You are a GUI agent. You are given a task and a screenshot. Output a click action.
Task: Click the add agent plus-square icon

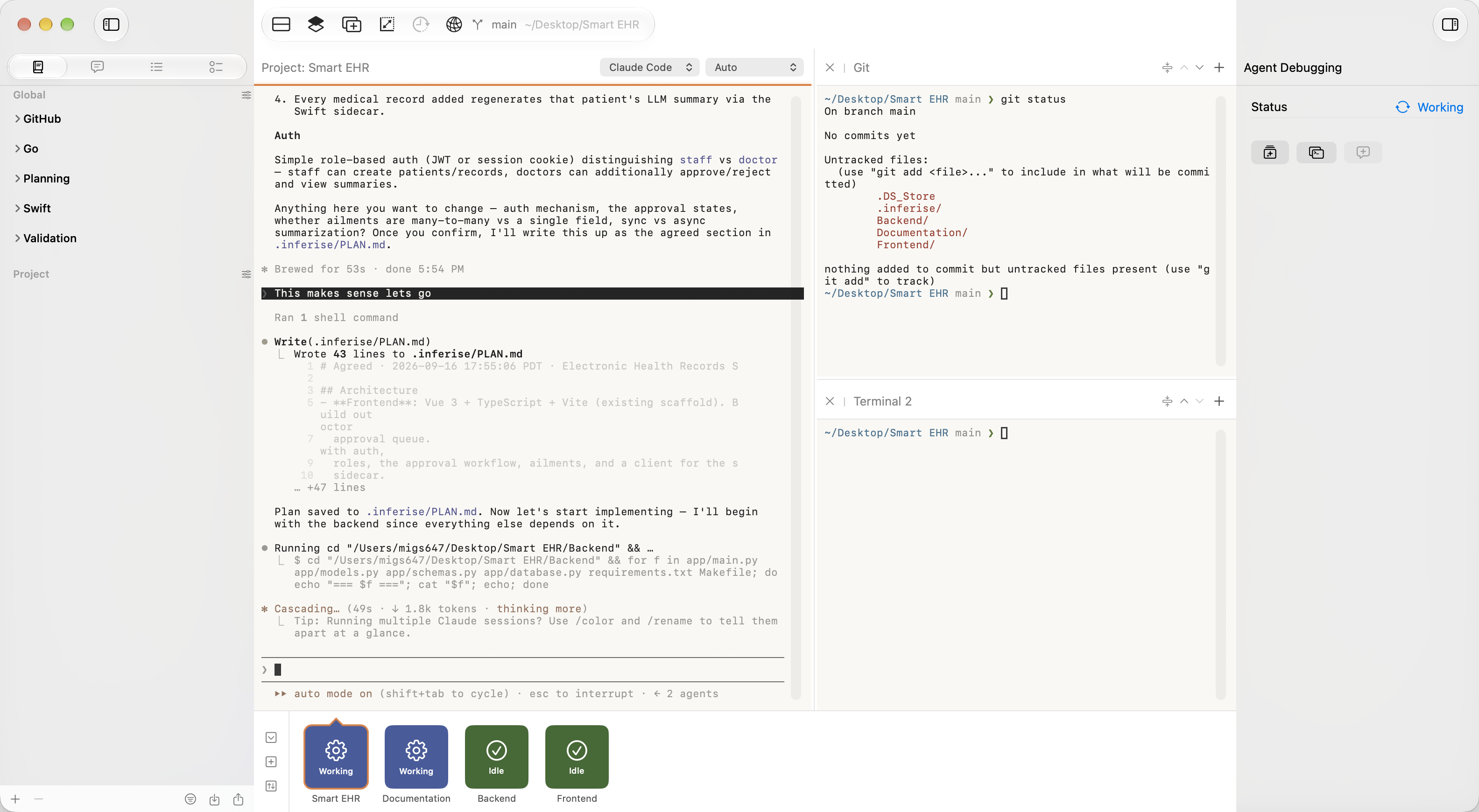click(x=272, y=762)
